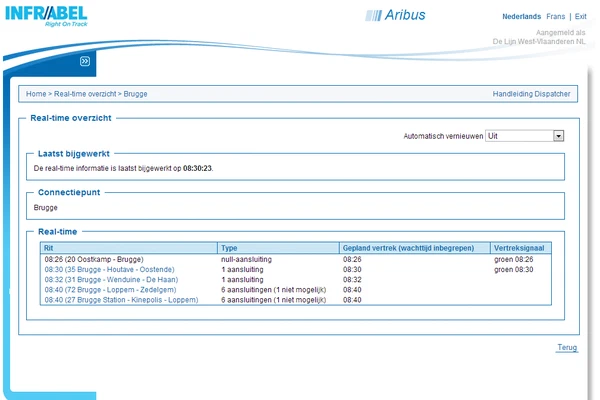Click 'De Lijn West-Vlaanderen NL' login text
Screen dimensions: 600x400
[x=539, y=41]
